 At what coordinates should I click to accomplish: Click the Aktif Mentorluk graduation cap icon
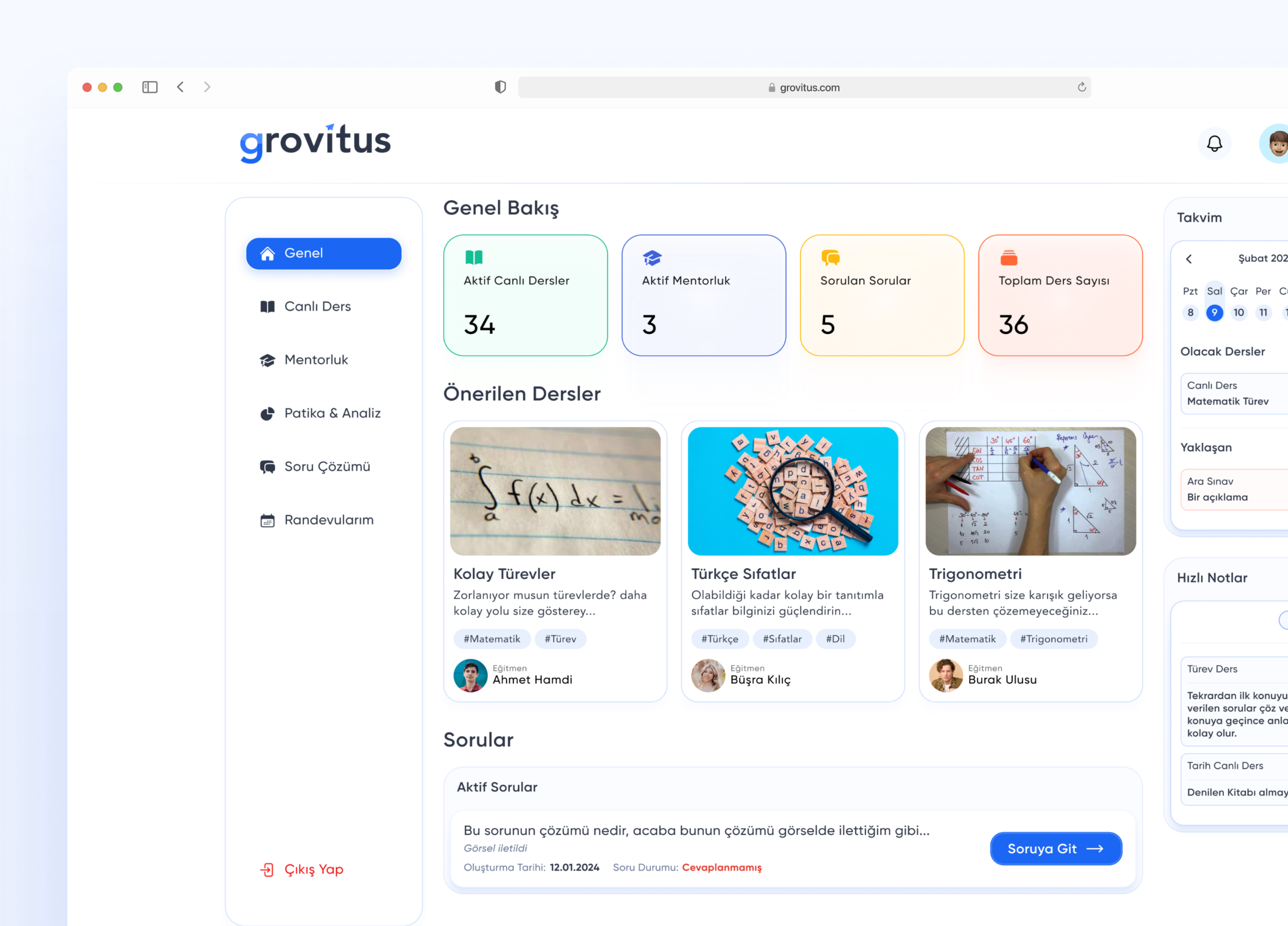point(652,258)
